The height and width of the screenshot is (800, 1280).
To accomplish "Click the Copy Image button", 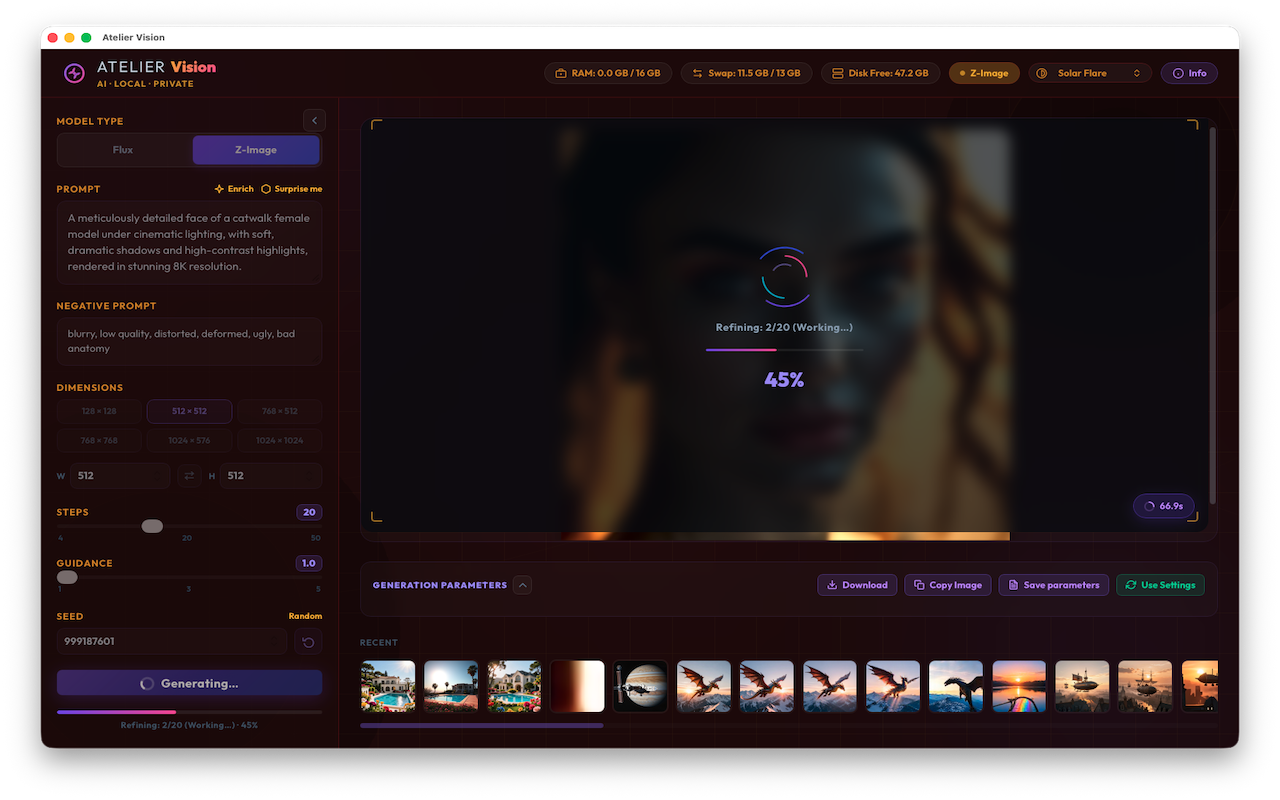I will (x=948, y=585).
